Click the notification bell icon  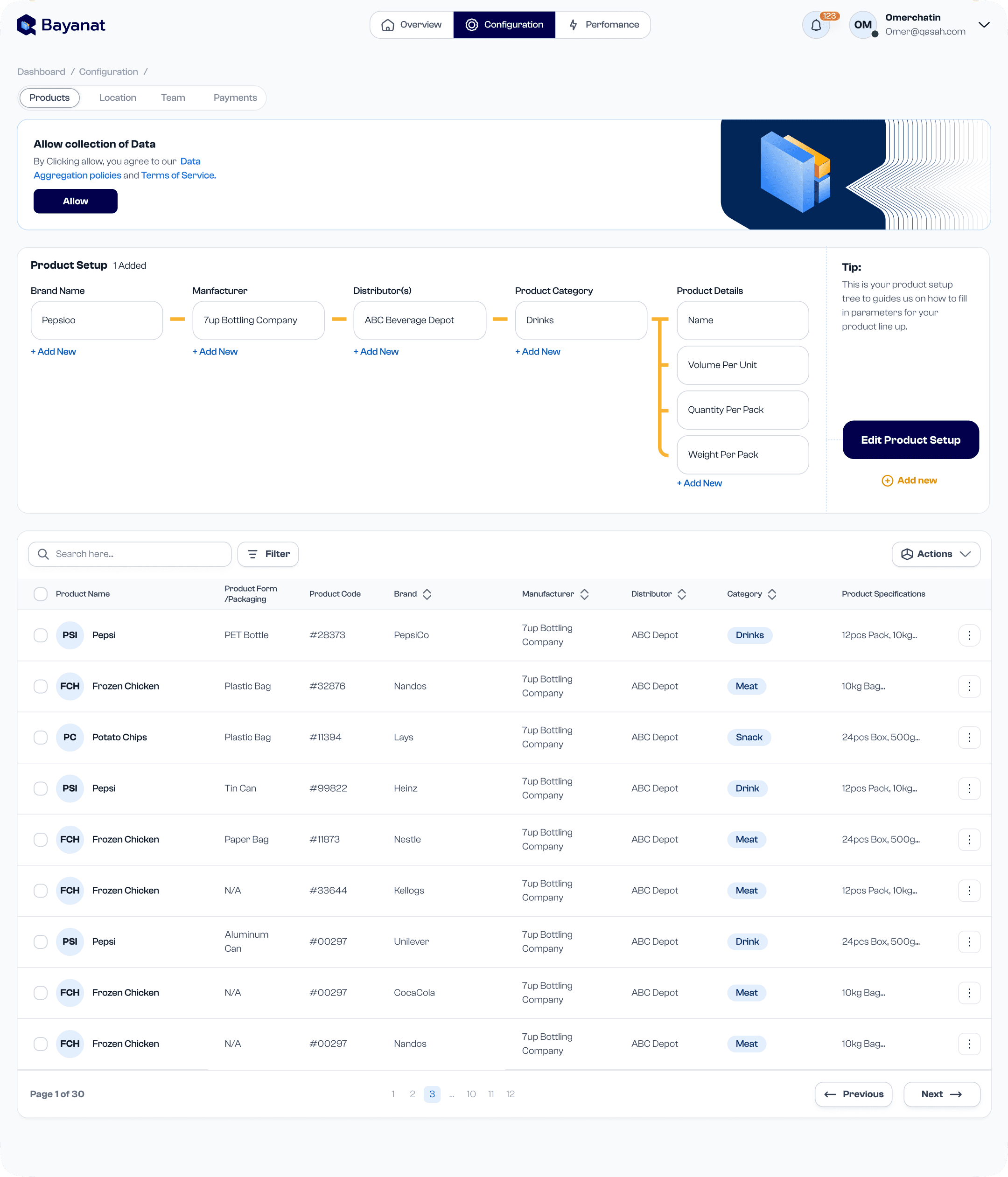tap(816, 26)
